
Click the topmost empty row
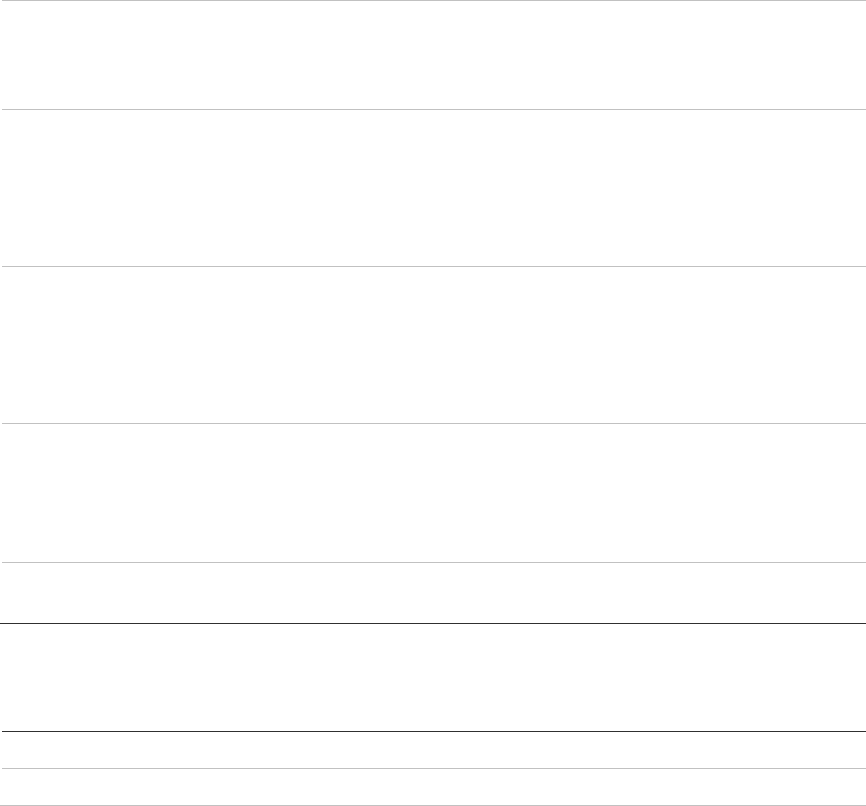click(x=433, y=55)
